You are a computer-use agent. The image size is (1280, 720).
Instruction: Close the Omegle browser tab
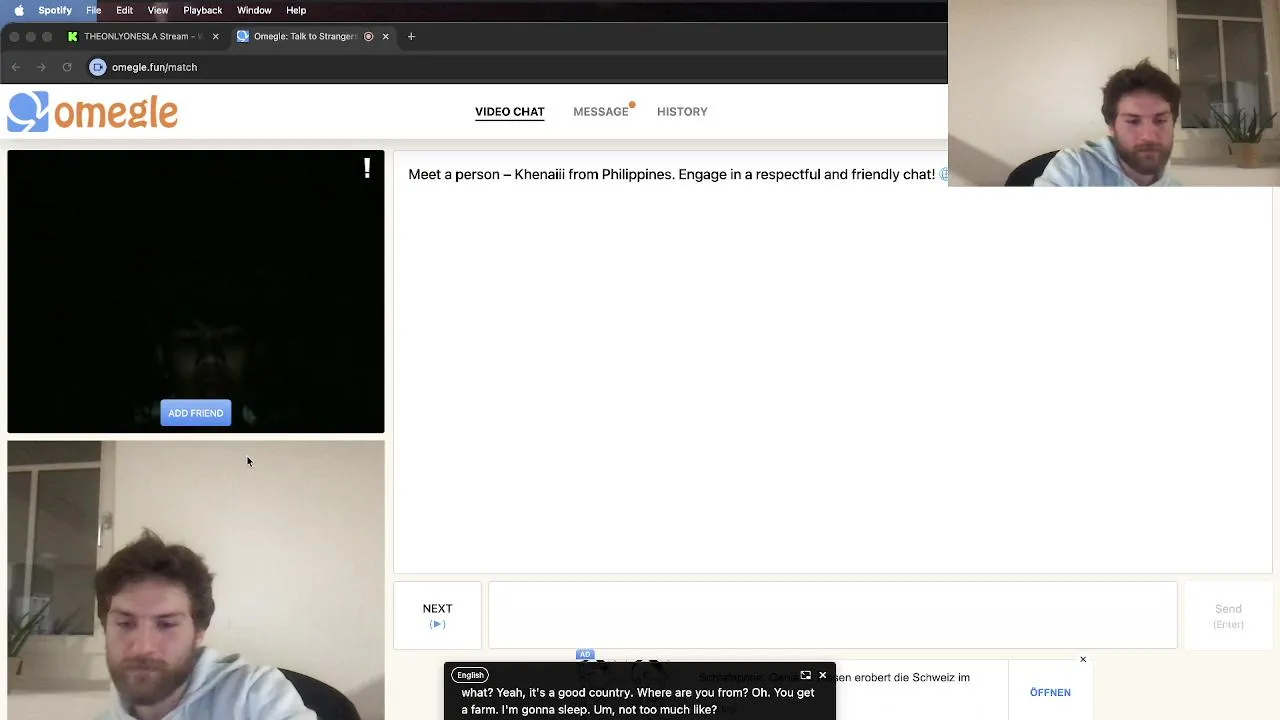[385, 37]
